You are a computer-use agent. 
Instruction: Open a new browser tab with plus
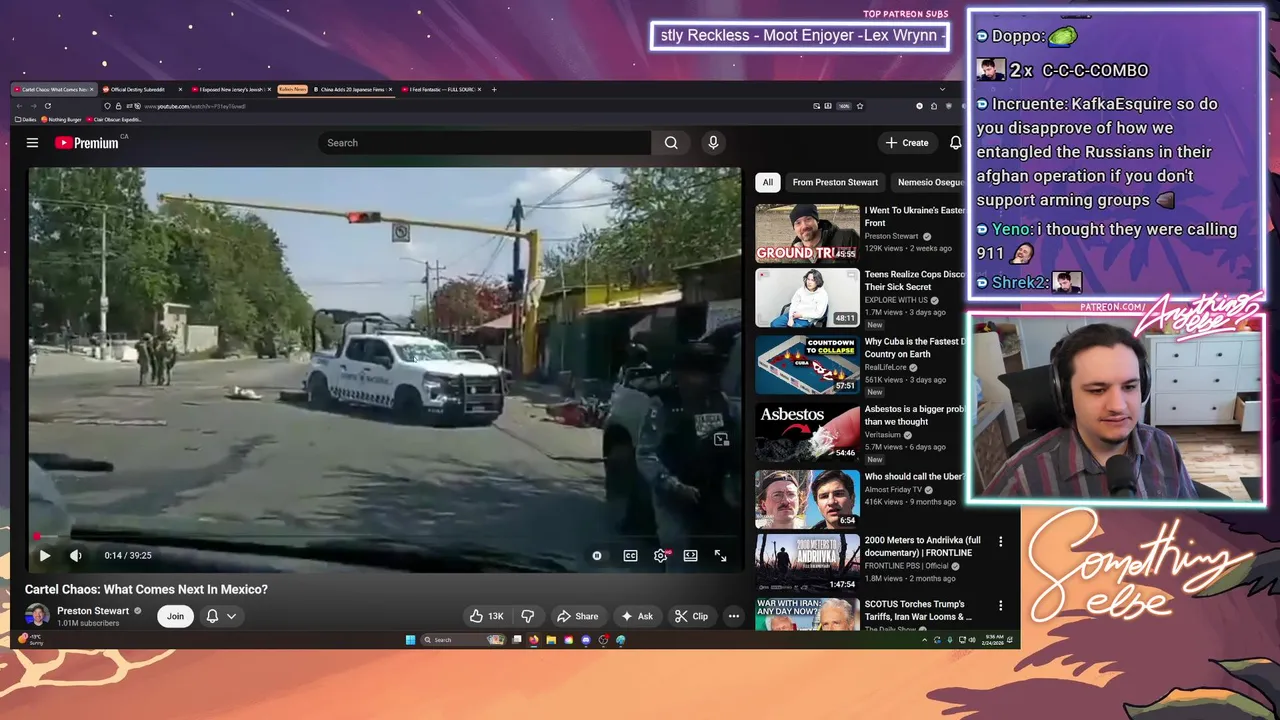pyautogui.click(x=494, y=89)
